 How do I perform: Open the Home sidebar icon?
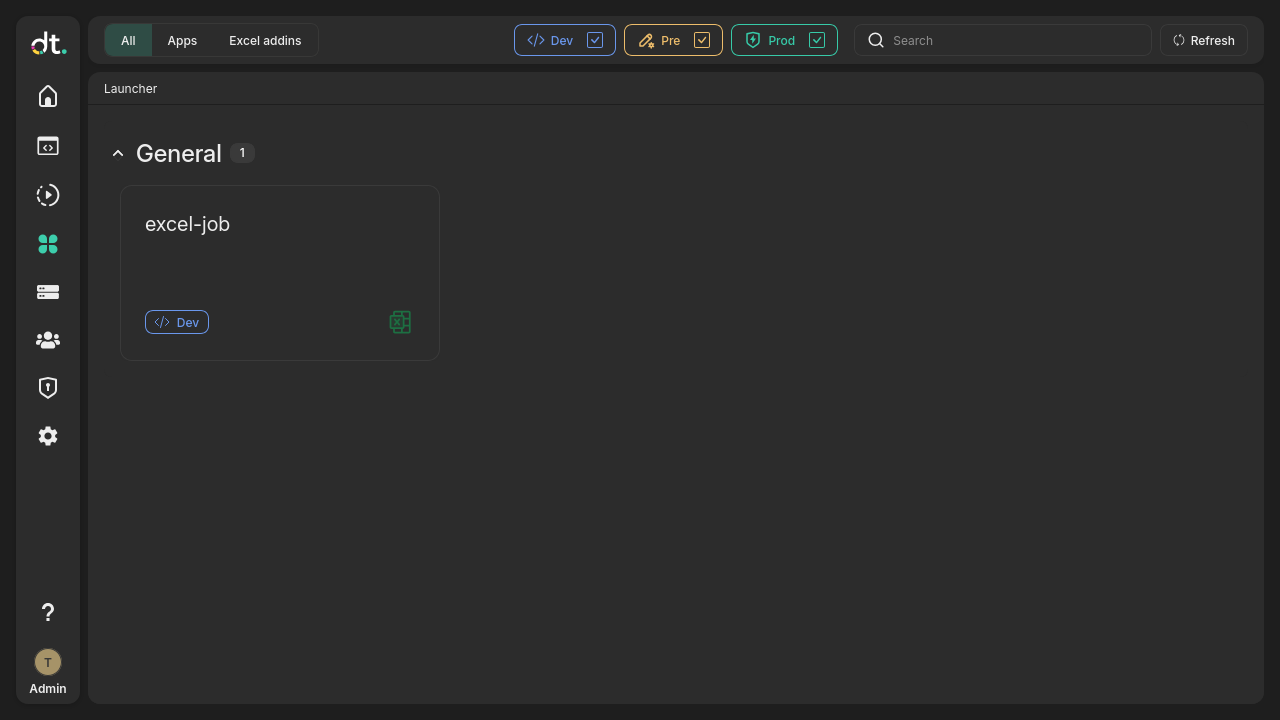pos(48,96)
